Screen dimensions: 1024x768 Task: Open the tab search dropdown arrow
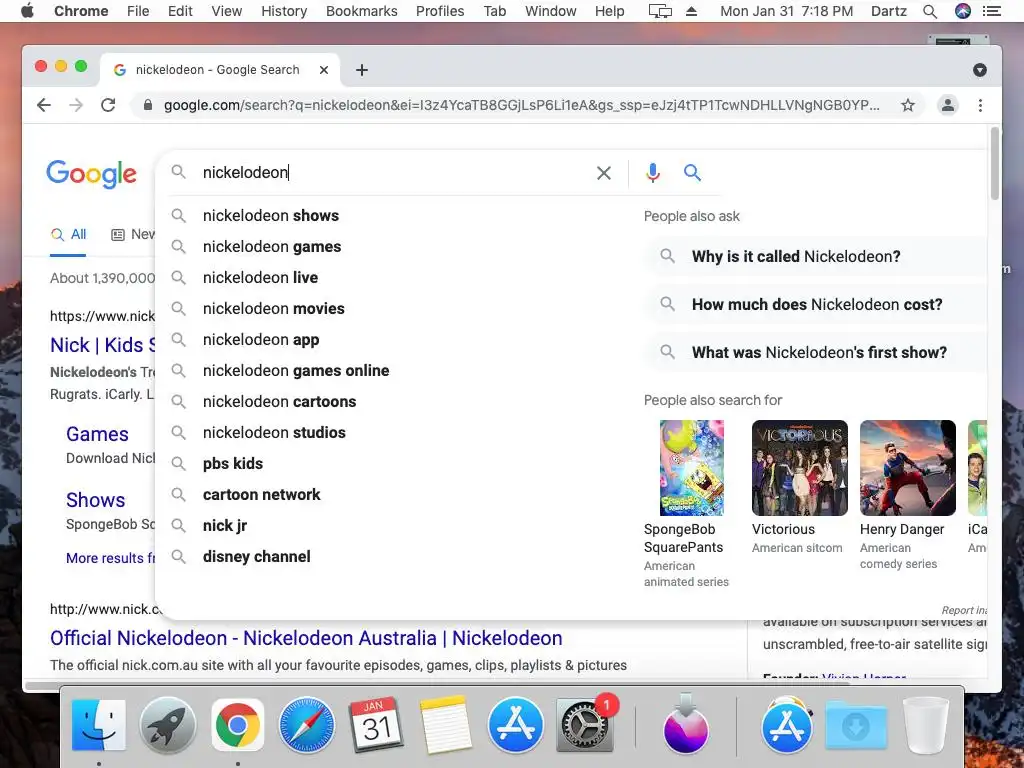[980, 70]
